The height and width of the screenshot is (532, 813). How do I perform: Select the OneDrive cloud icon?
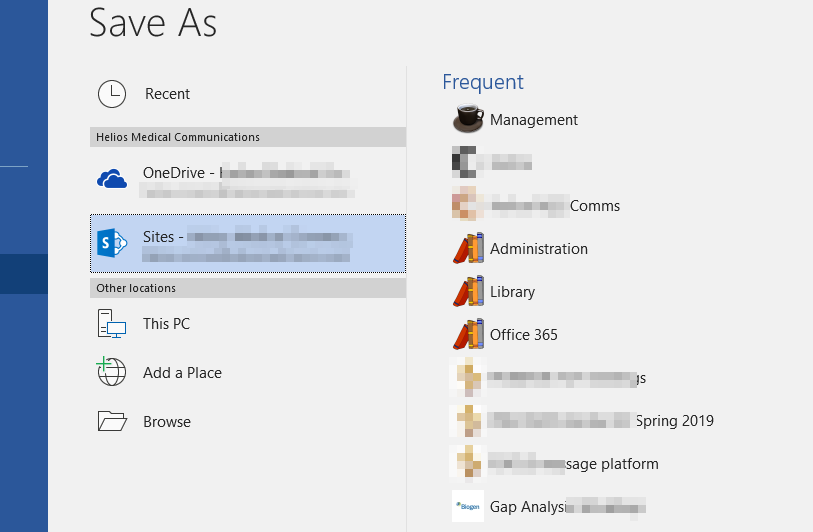coord(112,179)
